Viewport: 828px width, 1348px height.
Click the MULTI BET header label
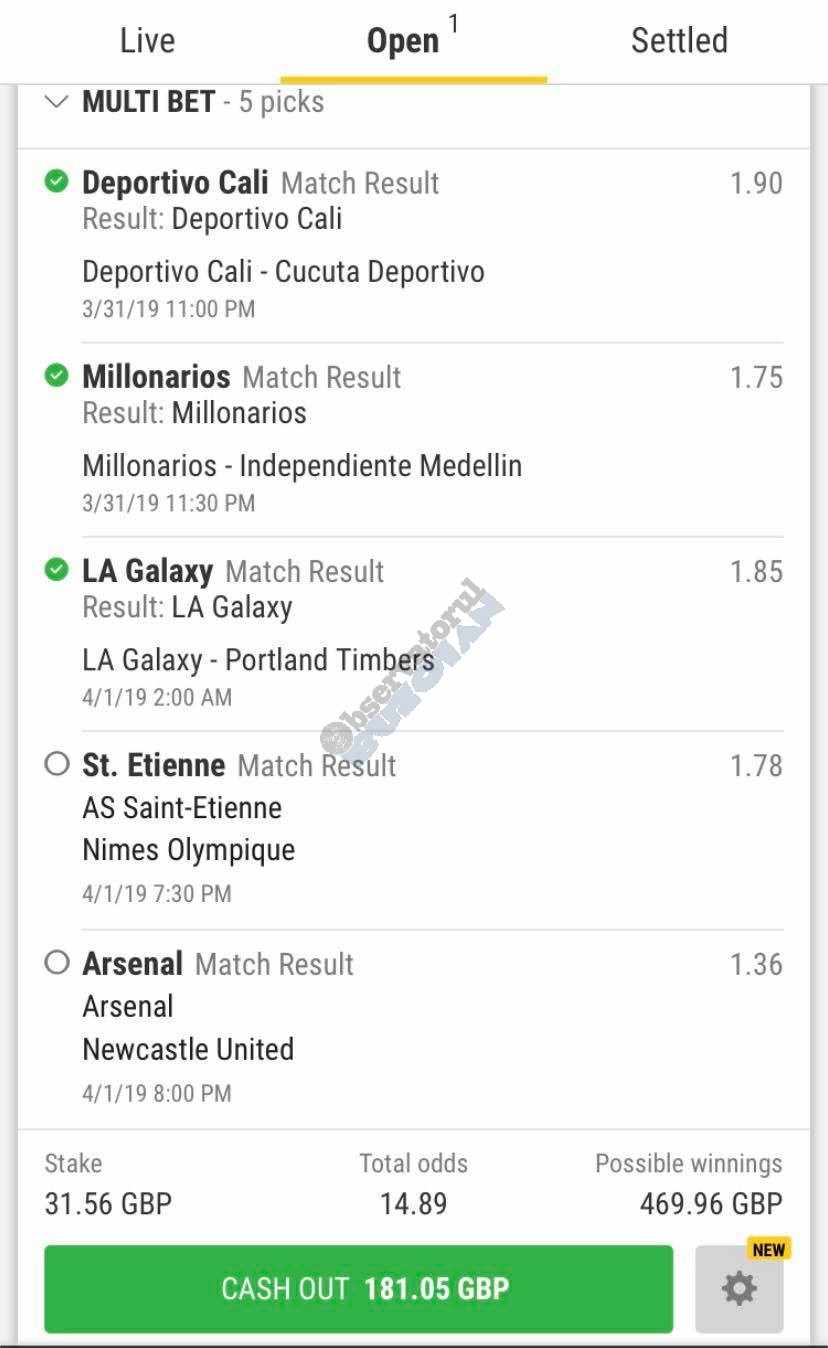click(148, 101)
